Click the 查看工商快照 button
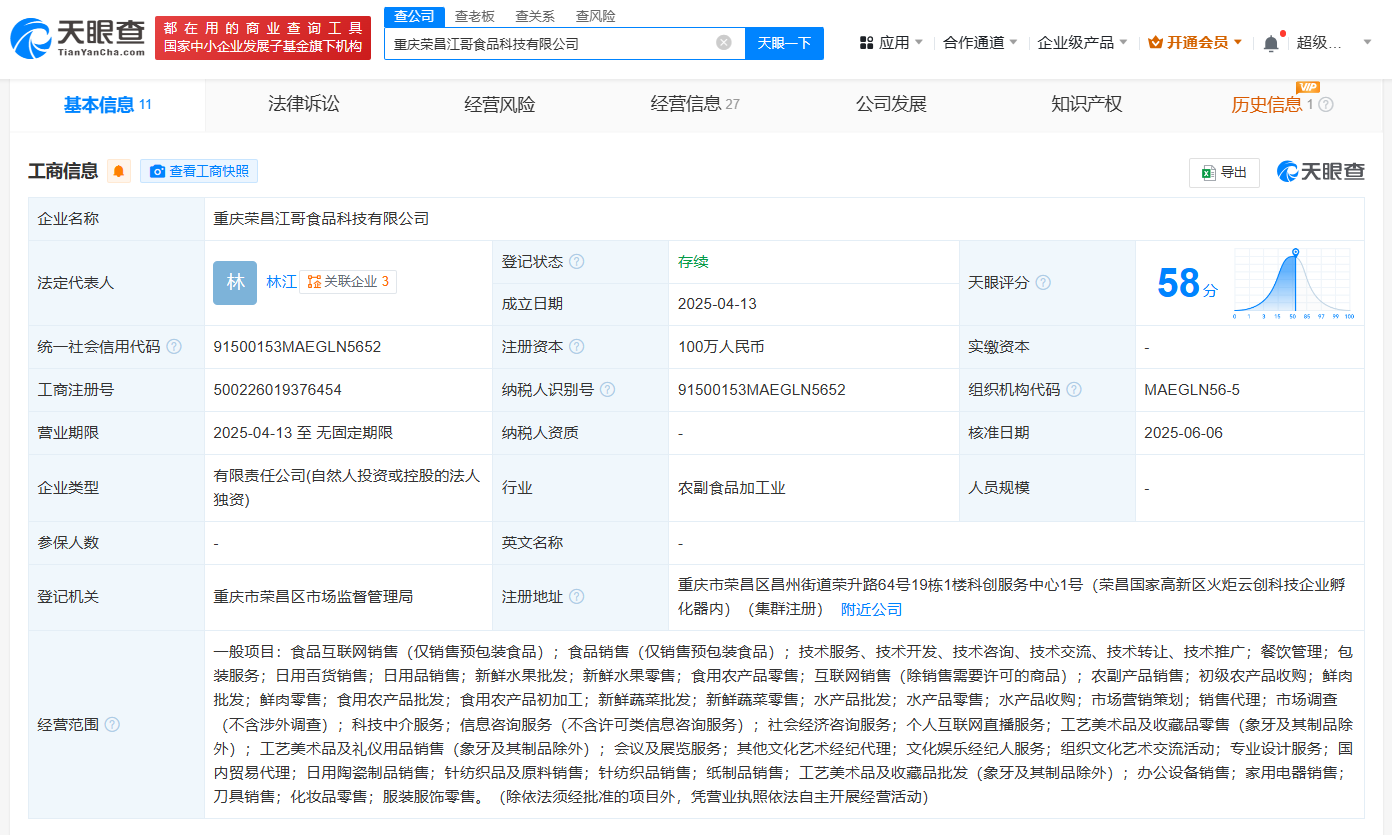The width and height of the screenshot is (1392, 835). [199, 171]
